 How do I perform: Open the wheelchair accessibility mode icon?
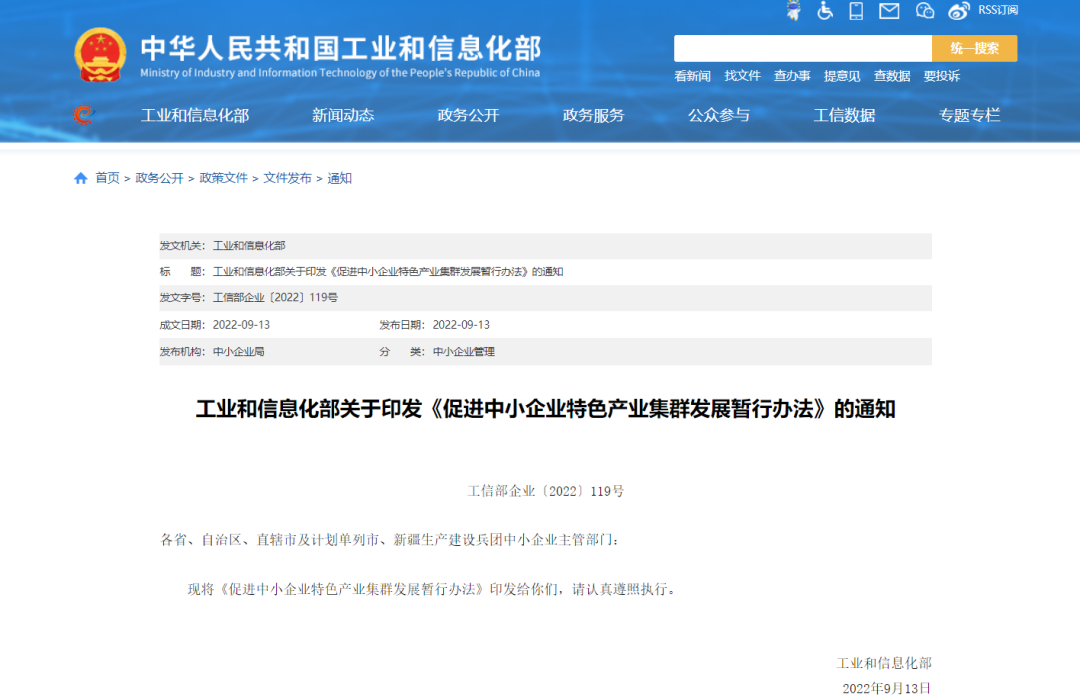click(825, 11)
